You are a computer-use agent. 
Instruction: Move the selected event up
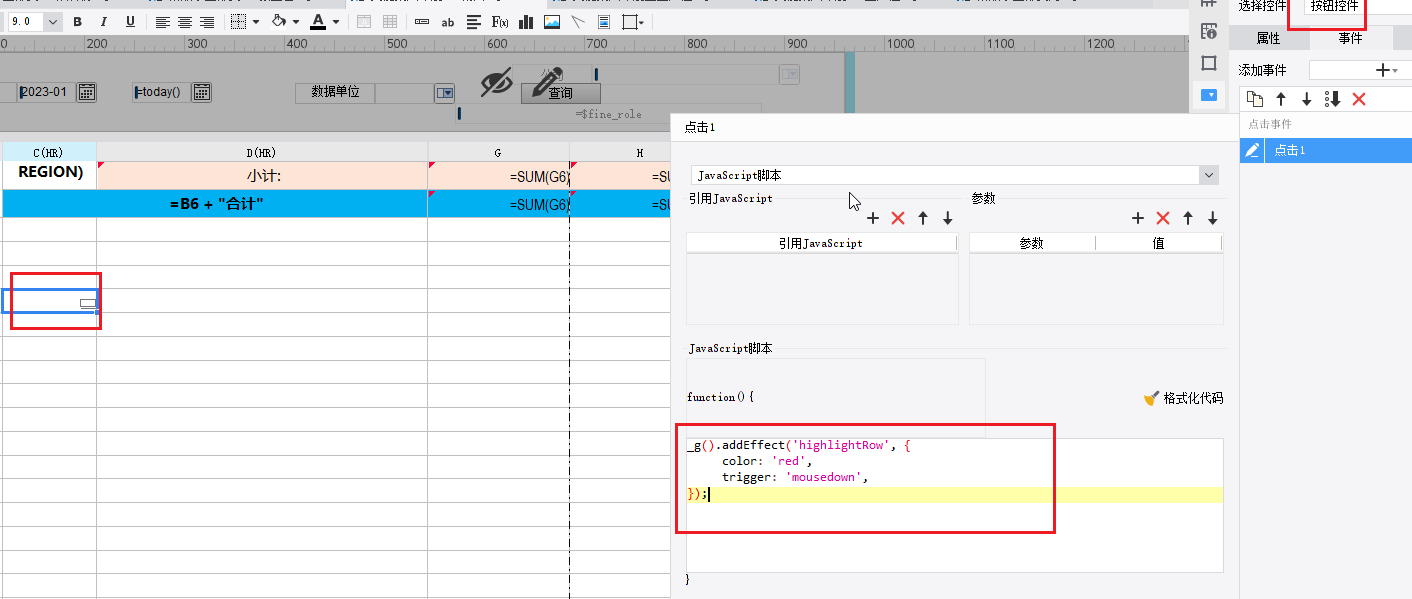coord(1281,99)
